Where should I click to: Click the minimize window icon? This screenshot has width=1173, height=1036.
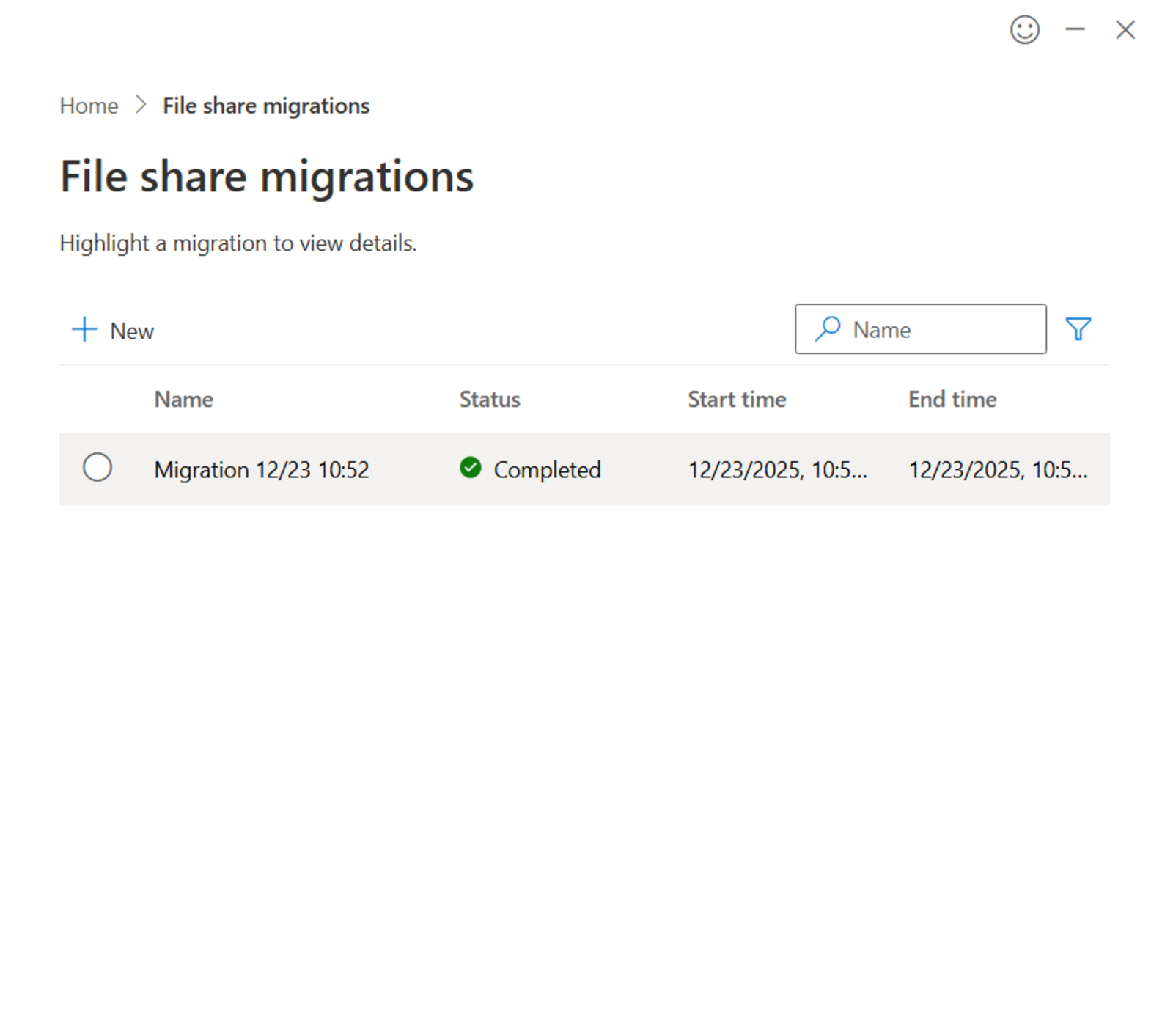point(1075,30)
